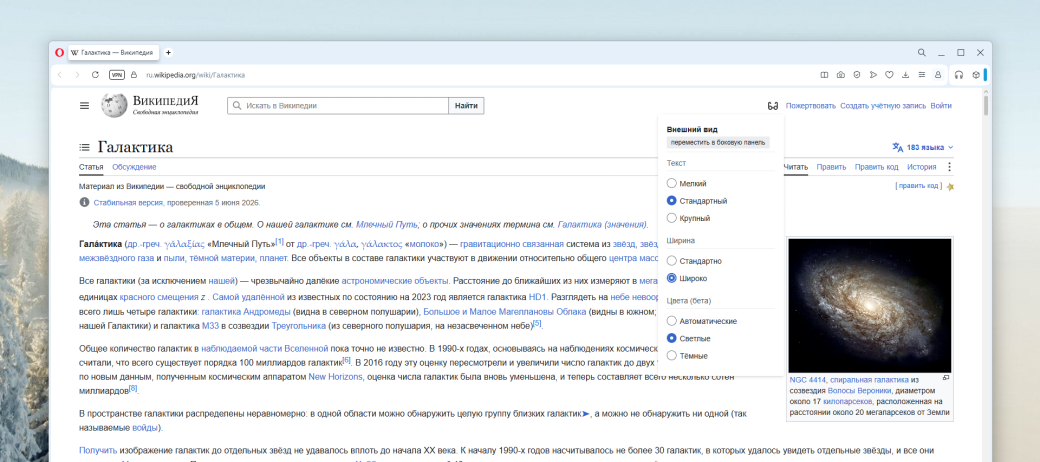
Task: Open the галактика Андромеды link
Action: tap(246, 312)
